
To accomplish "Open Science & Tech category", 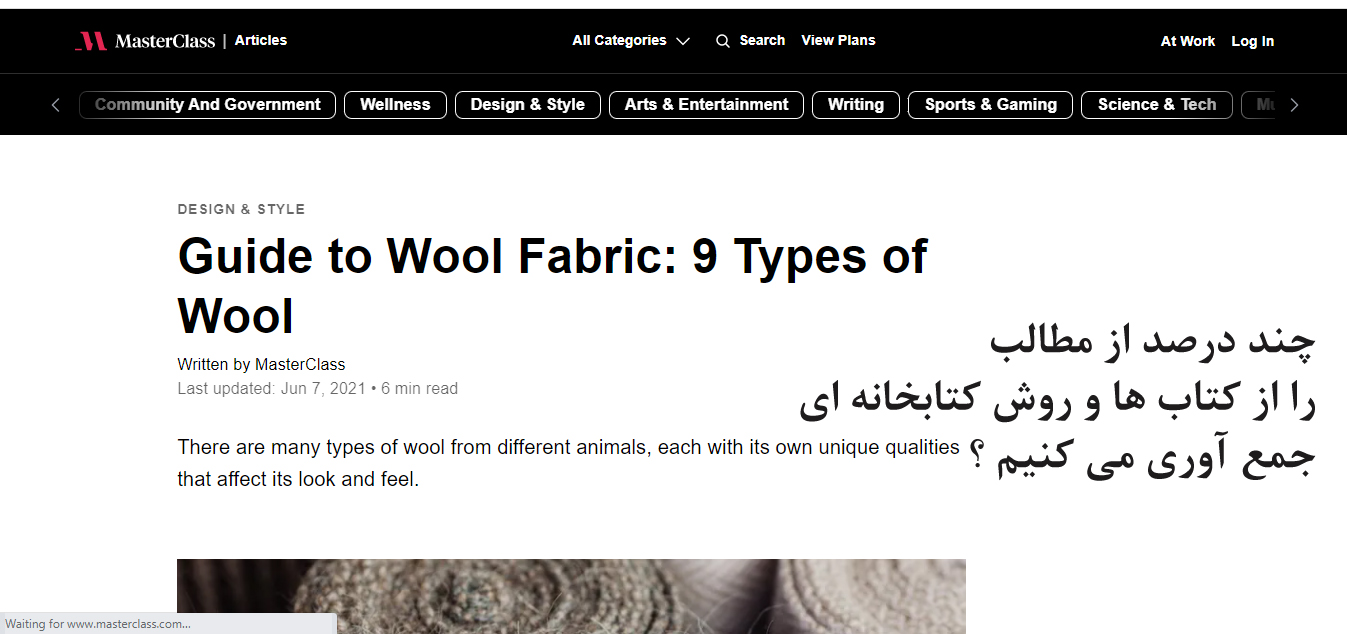I will (x=1156, y=105).
